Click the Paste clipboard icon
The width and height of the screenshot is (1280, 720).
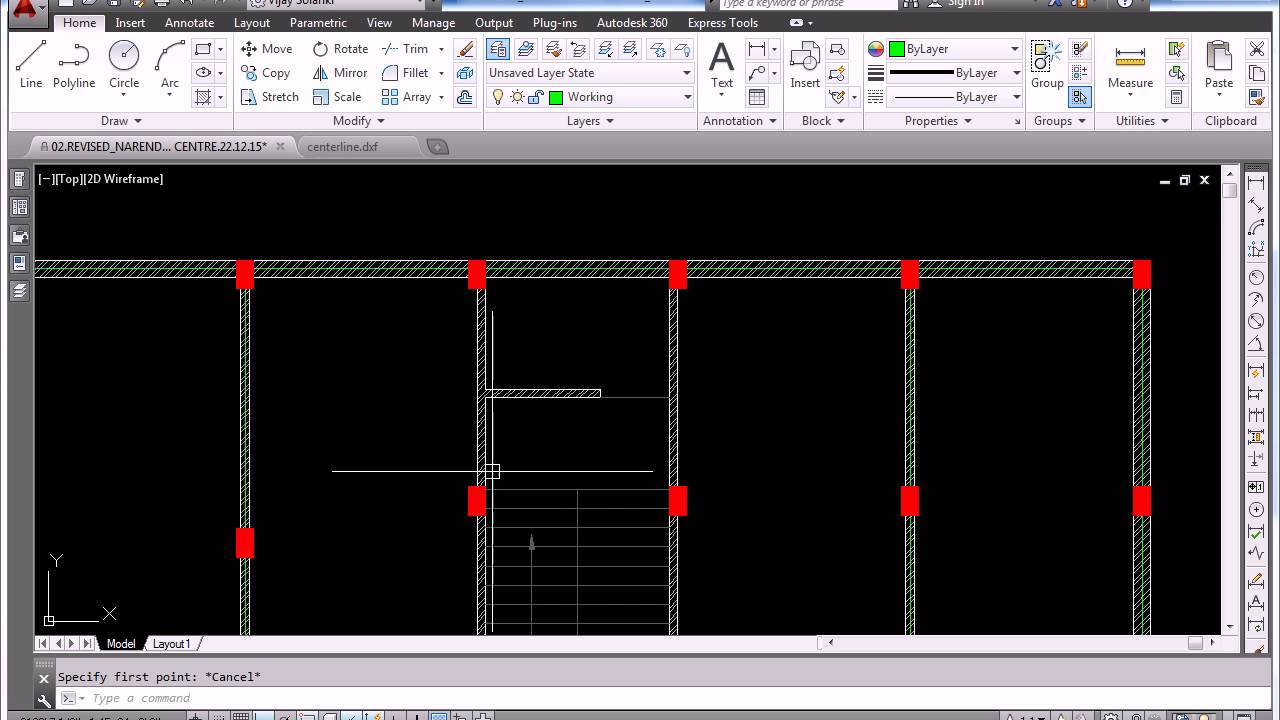1218,65
